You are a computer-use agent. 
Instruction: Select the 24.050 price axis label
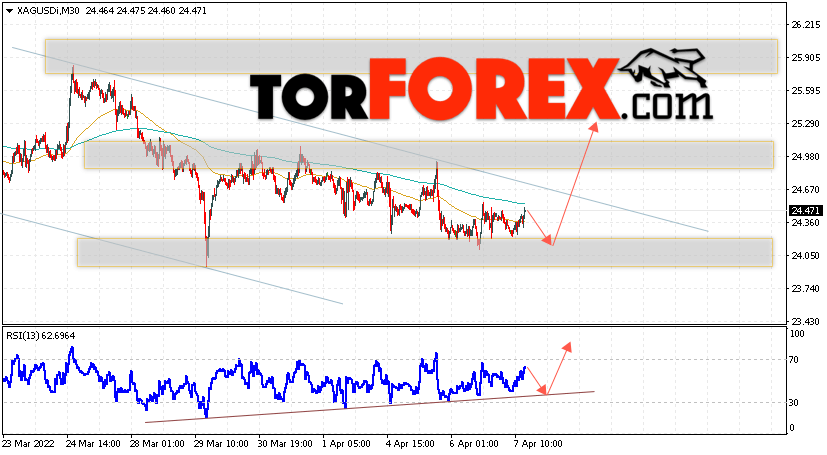805,255
